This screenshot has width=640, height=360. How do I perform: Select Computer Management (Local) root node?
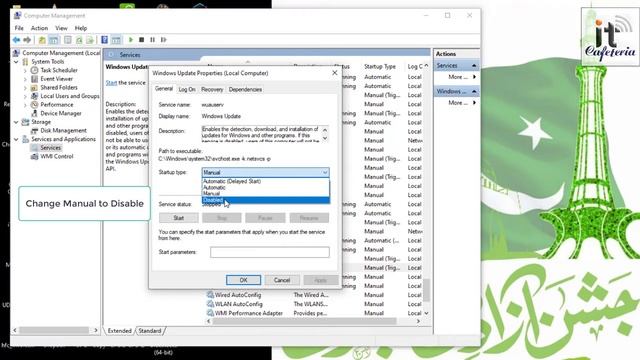(61, 53)
